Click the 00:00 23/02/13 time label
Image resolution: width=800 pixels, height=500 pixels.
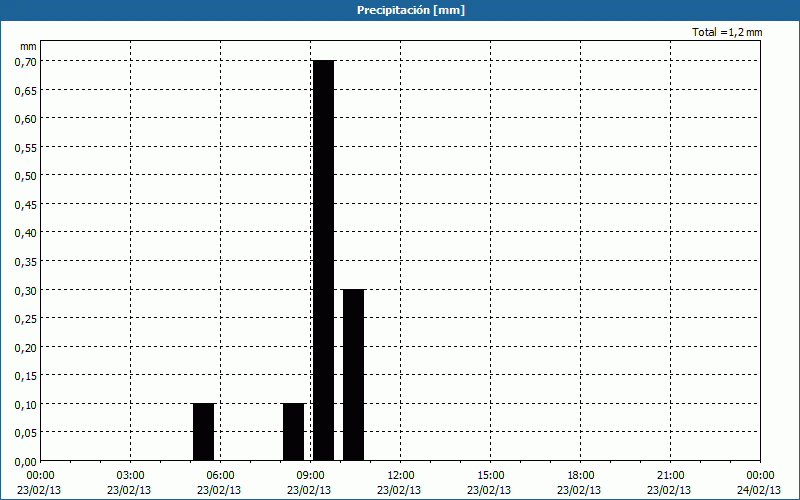(39, 483)
